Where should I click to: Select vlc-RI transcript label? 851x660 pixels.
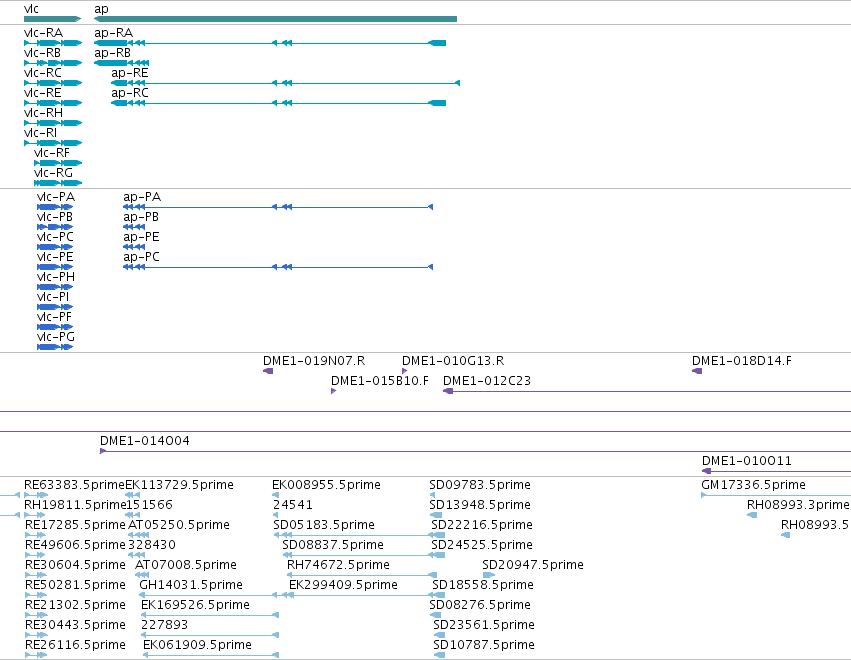[40, 133]
